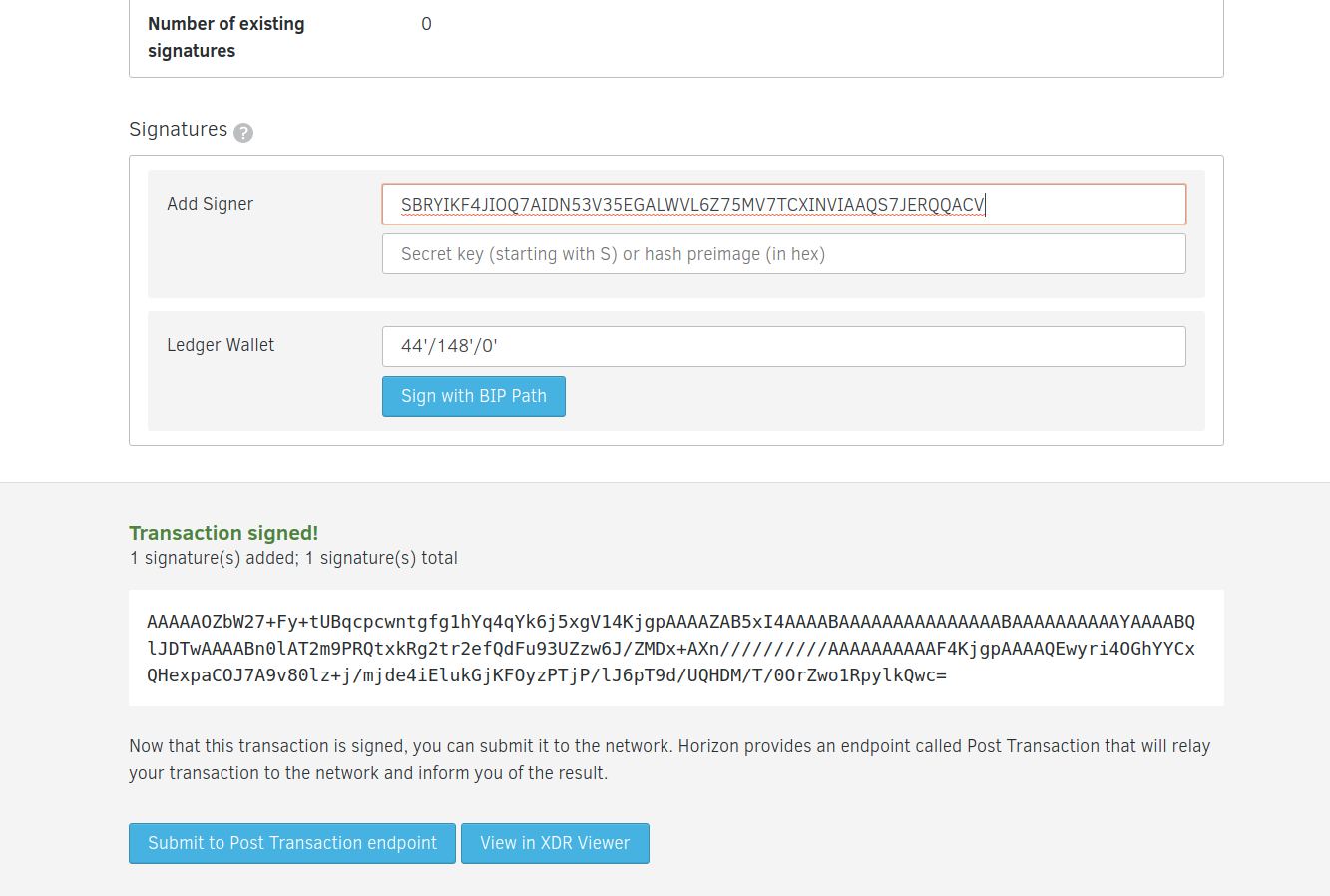This screenshot has height=896, width=1330.
Task: Click the filled secret key starting with SBRYIKF4
Action: (x=783, y=204)
